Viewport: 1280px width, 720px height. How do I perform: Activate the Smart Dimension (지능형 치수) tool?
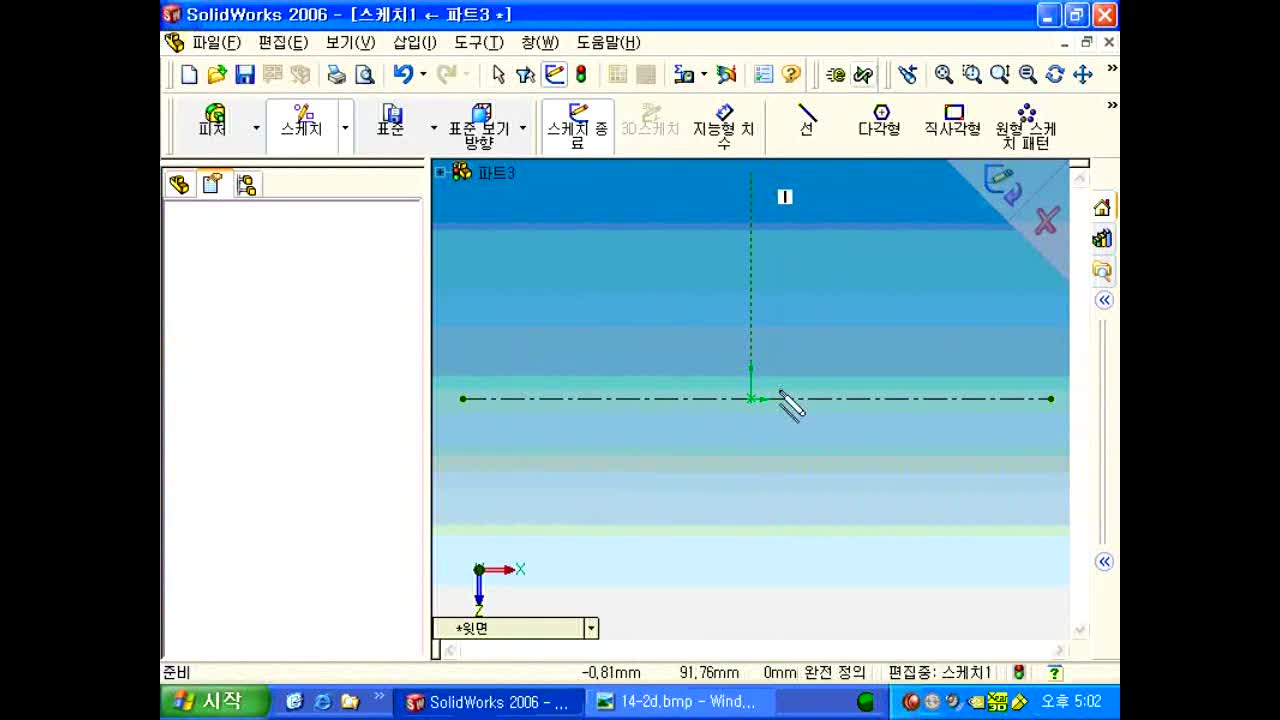(x=723, y=127)
